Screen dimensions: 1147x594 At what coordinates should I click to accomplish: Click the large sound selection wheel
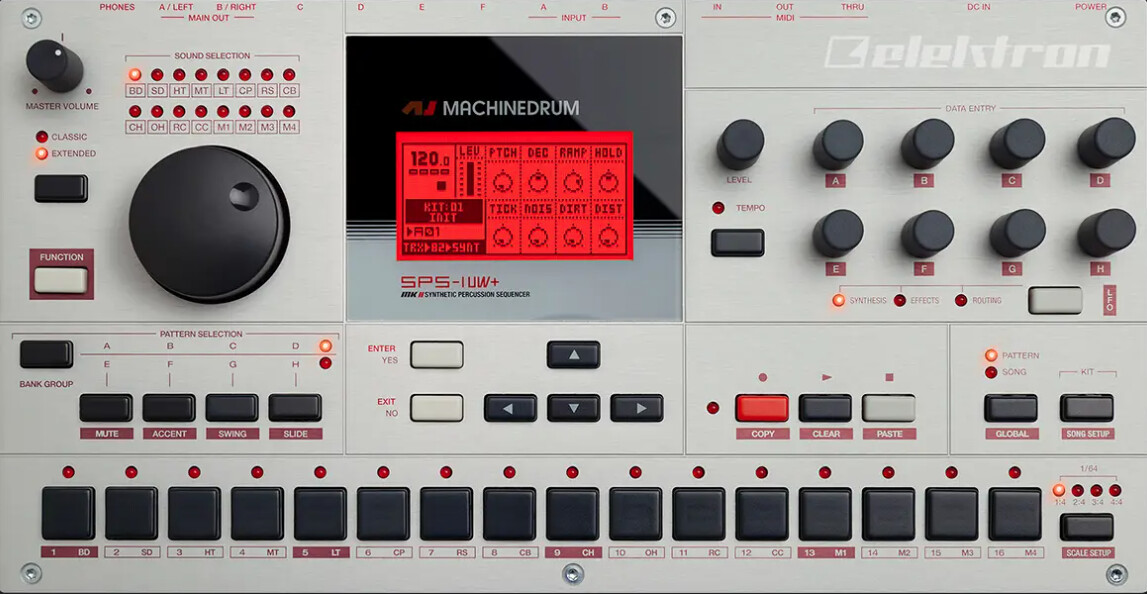pos(209,223)
